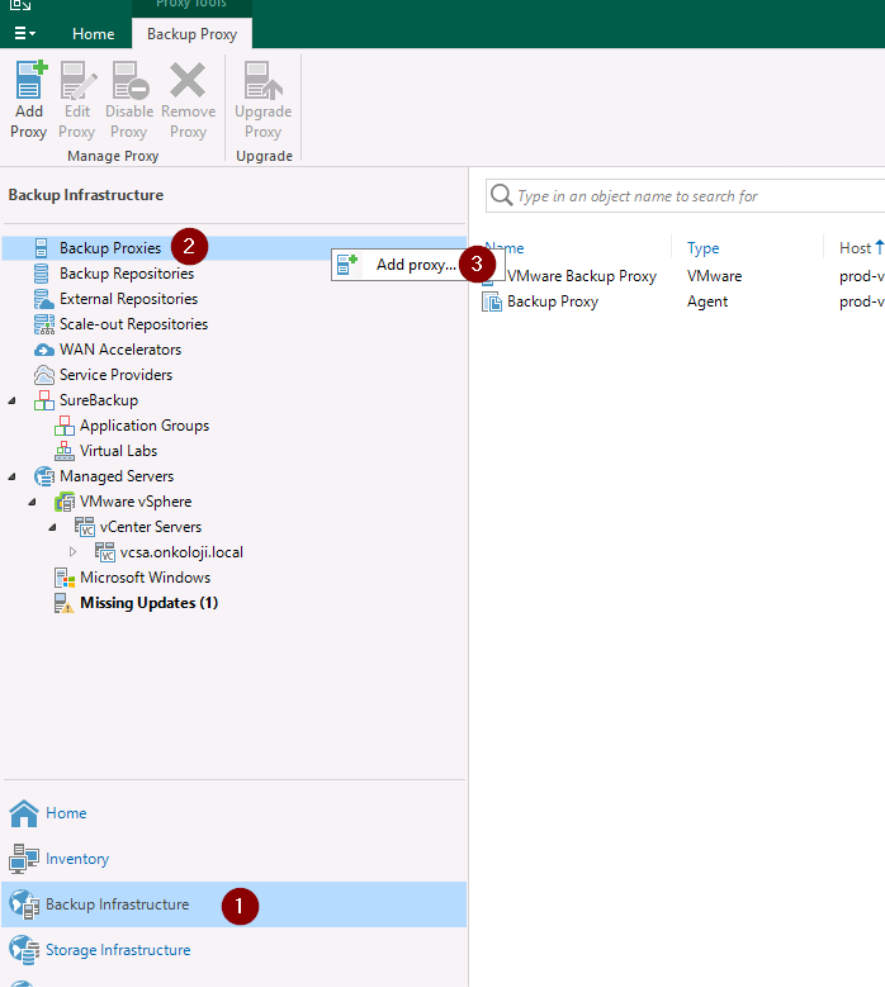
Task: Open Virtual Labs tree item
Action: pyautogui.click(x=118, y=451)
